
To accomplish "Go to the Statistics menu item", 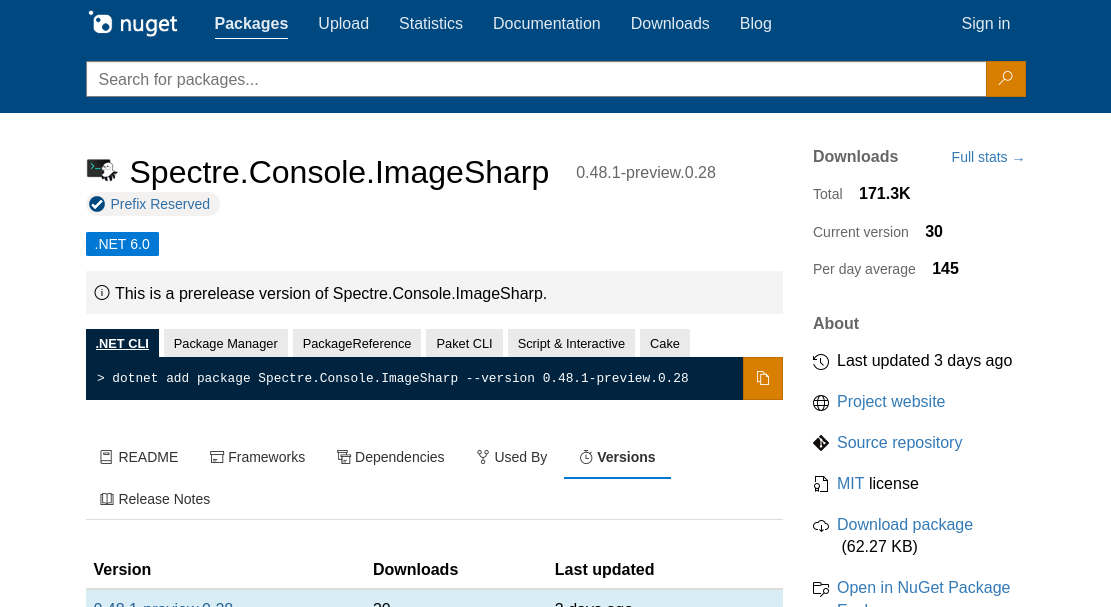I will 430,24.
